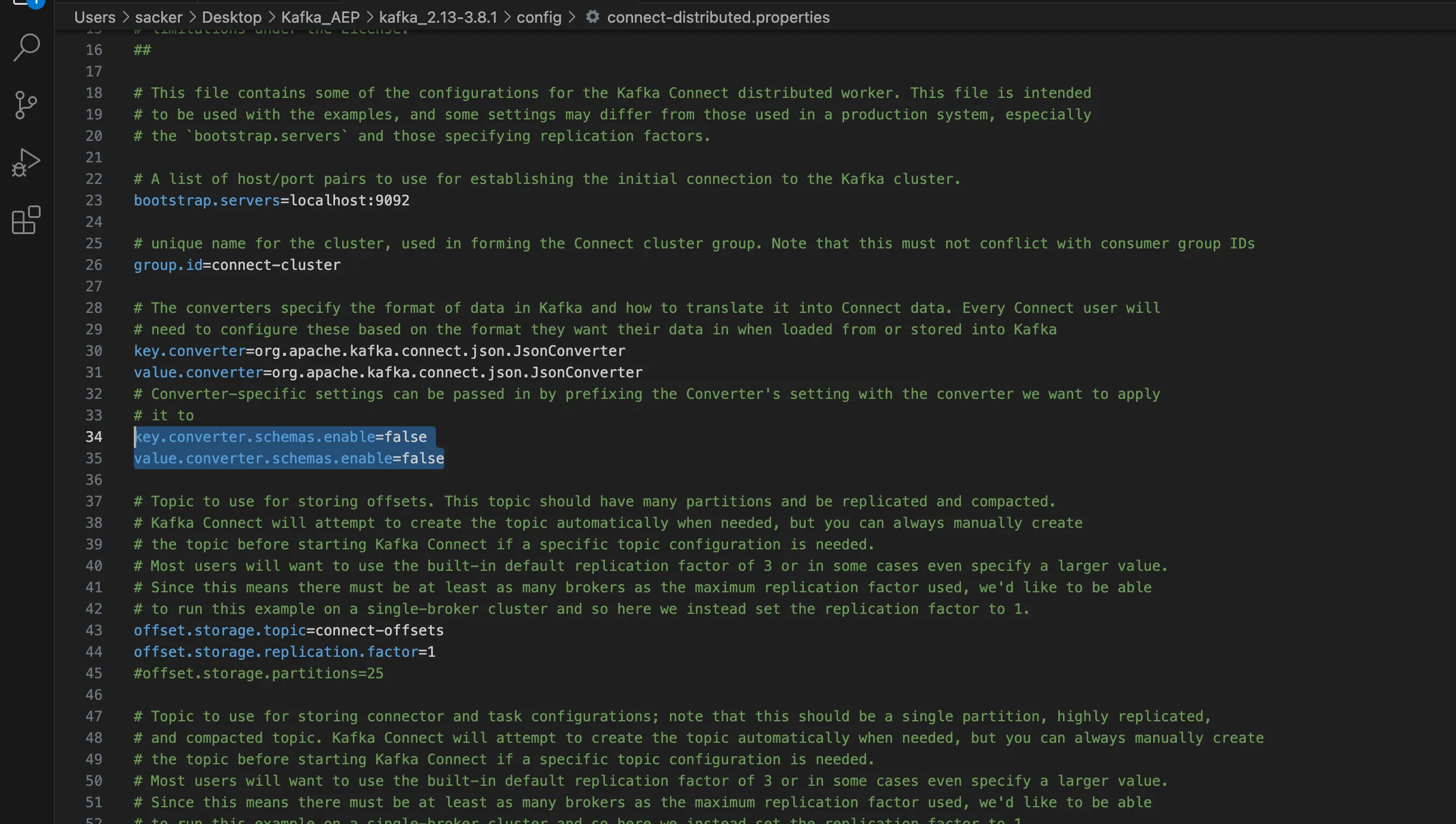Click the value.converter=org.apache.kafka.connect.json.JsonConverter line
This screenshot has height=824, width=1456.
(x=388, y=373)
